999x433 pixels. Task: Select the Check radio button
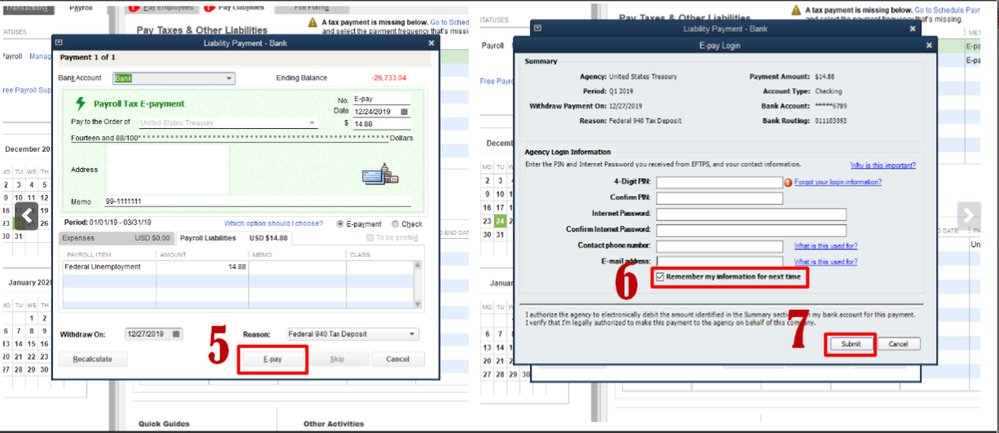[x=395, y=224]
